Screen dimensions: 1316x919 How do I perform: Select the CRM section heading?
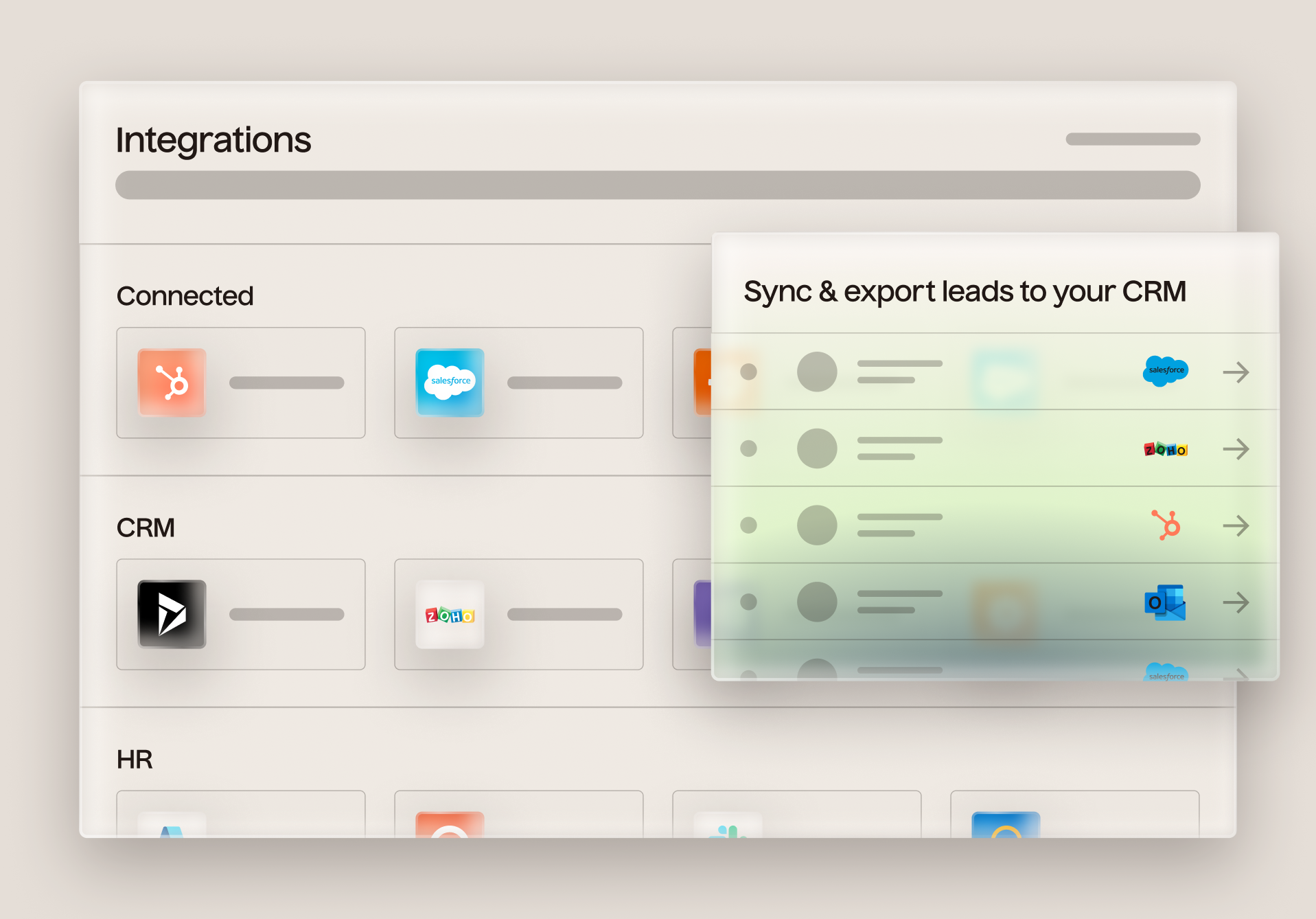pyautogui.click(x=146, y=528)
